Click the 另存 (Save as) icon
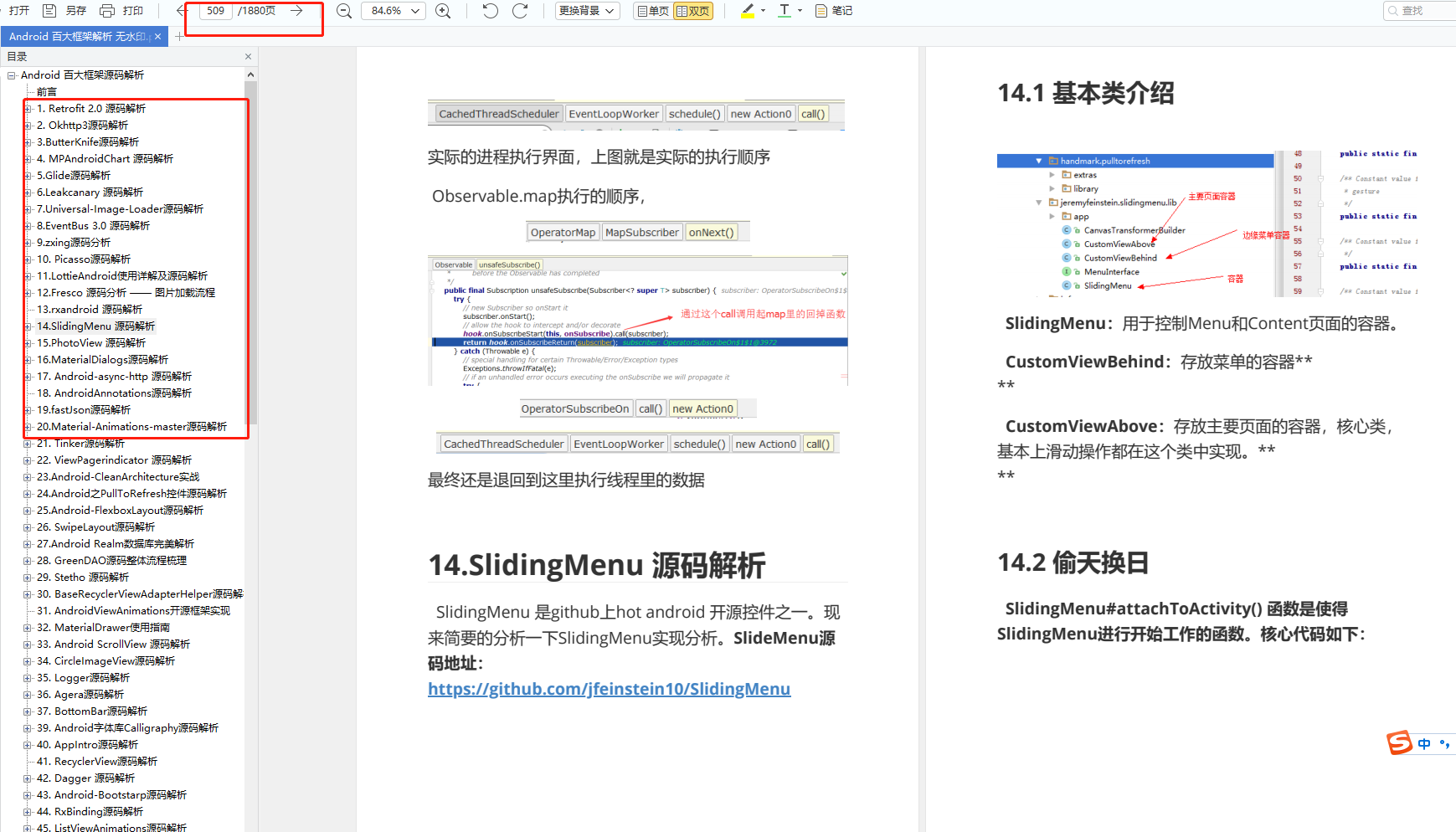Image resolution: width=1456 pixels, height=832 pixels. tap(49, 11)
